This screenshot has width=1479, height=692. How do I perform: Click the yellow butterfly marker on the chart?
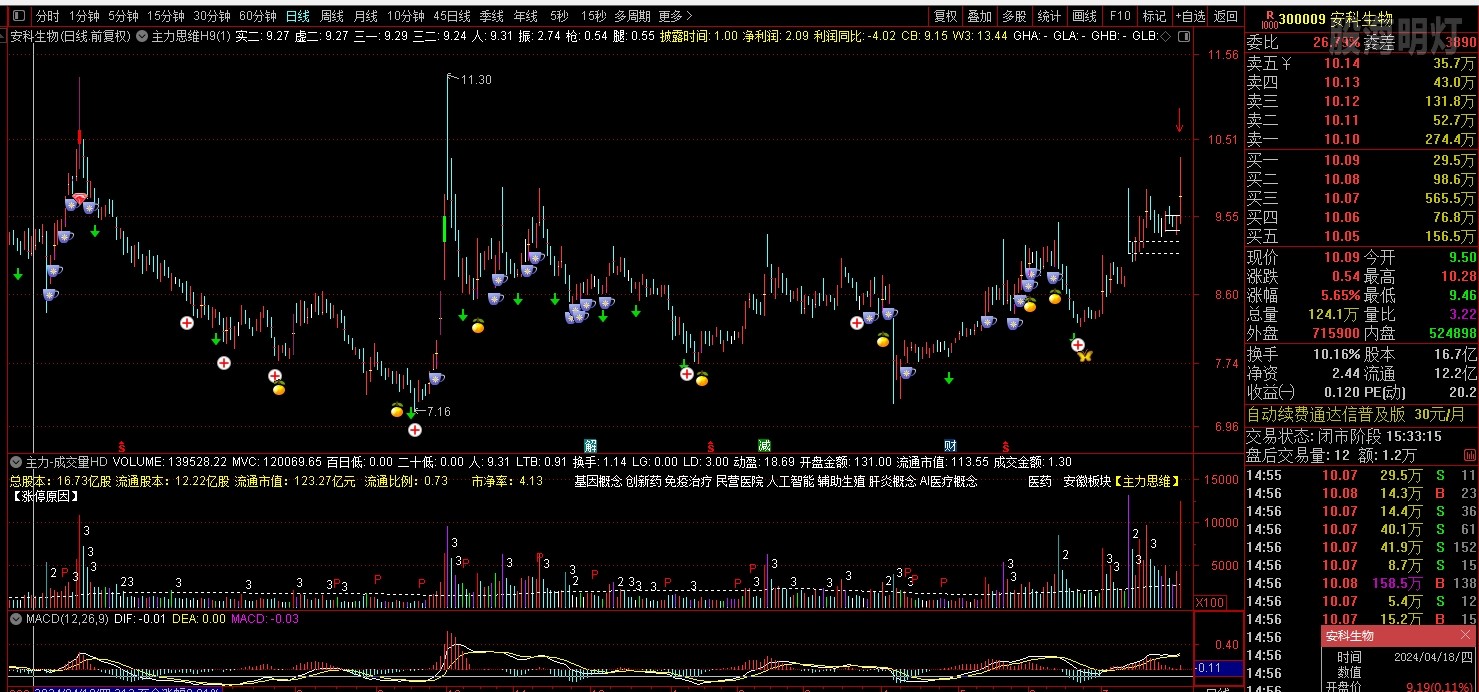pyautogui.click(x=1085, y=355)
